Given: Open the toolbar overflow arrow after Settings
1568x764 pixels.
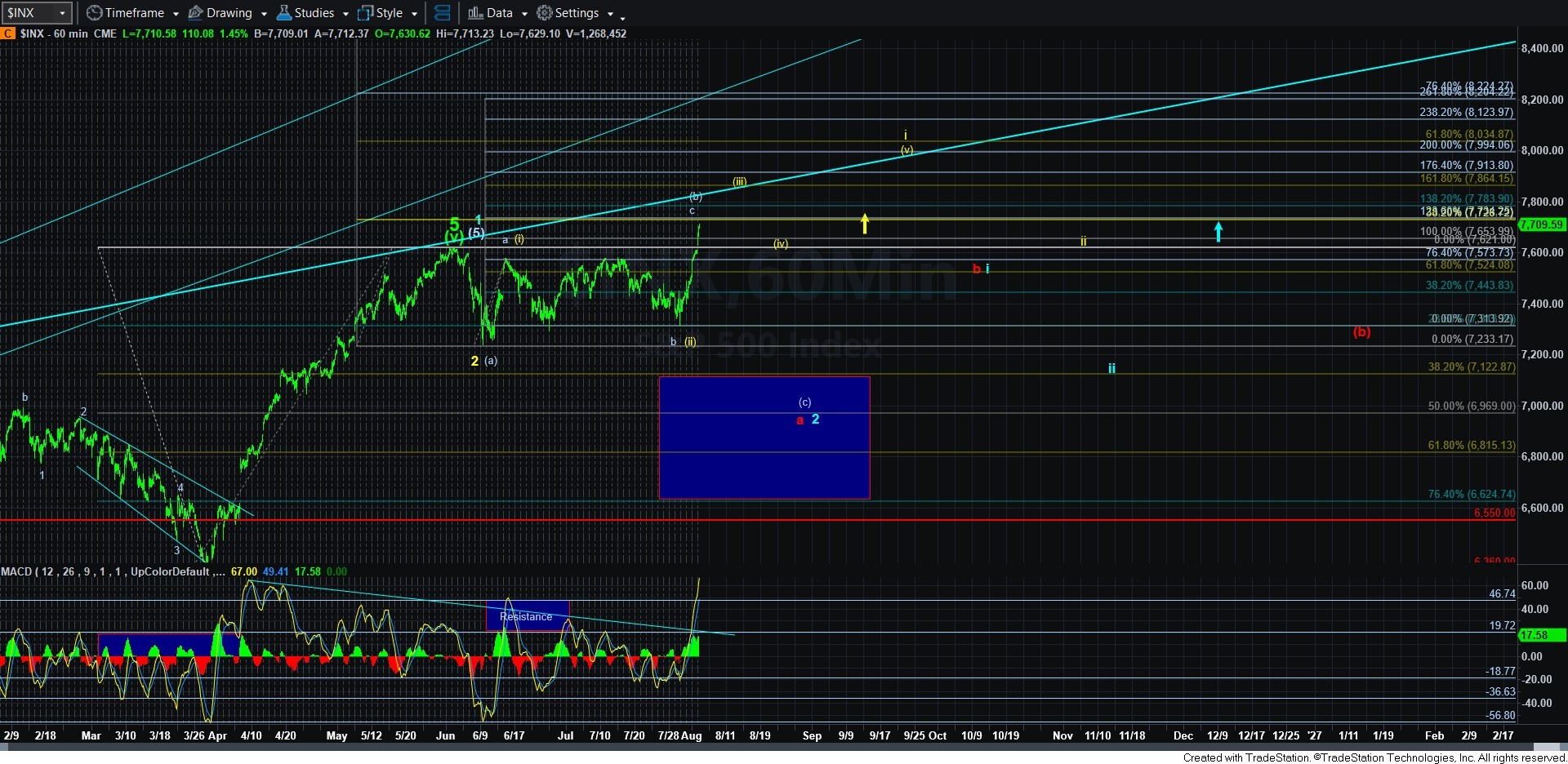Looking at the screenshot, I should [x=622, y=17].
